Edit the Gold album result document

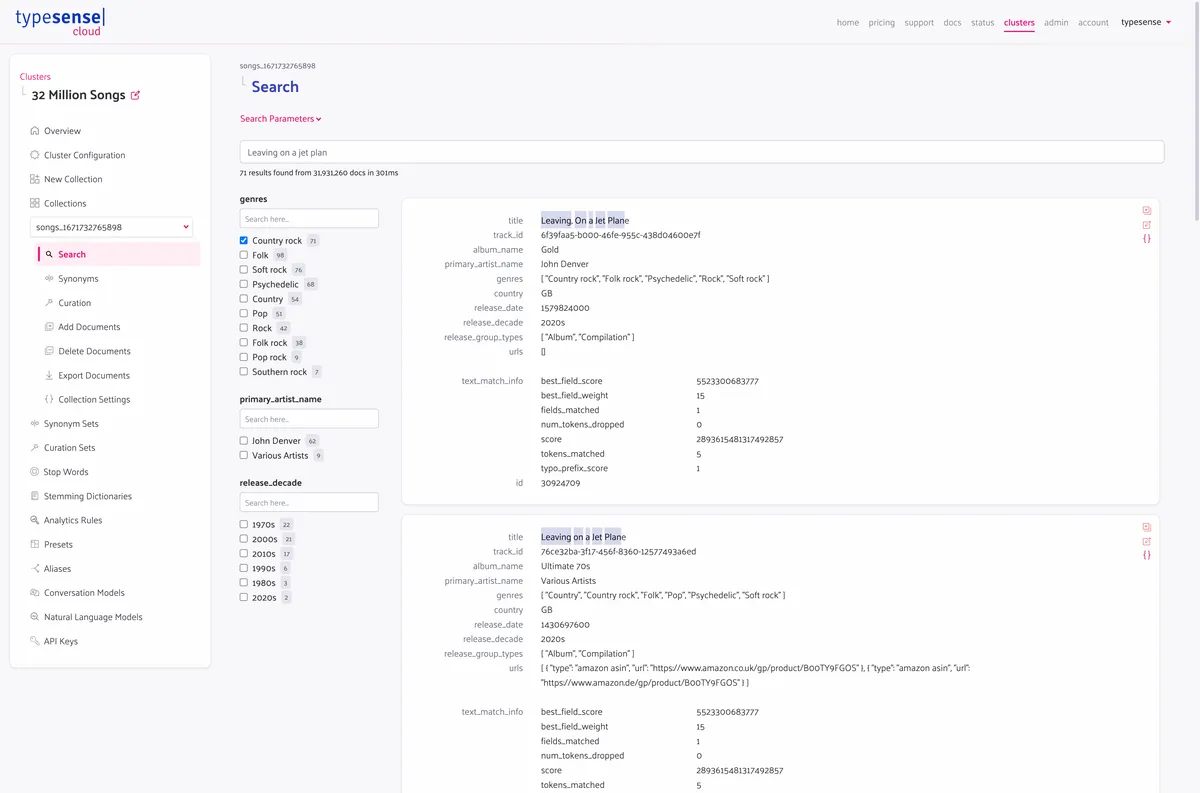point(1147,225)
